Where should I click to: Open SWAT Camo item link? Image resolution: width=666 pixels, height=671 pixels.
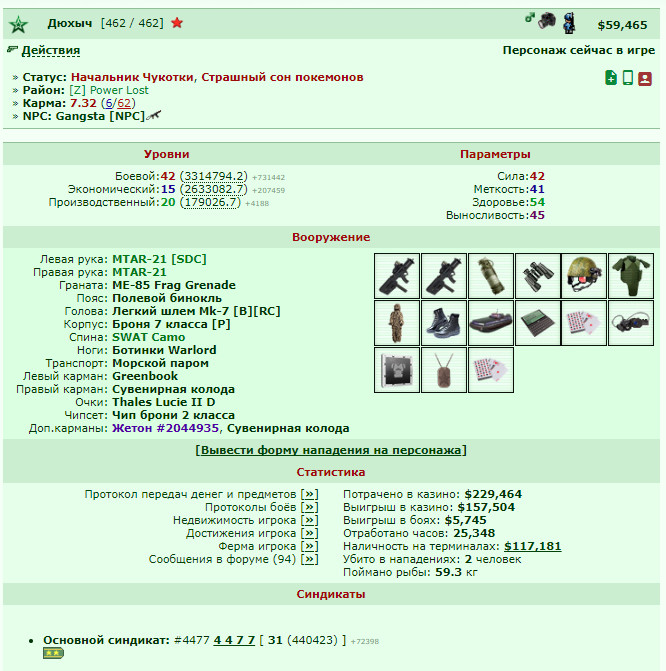coord(149,337)
